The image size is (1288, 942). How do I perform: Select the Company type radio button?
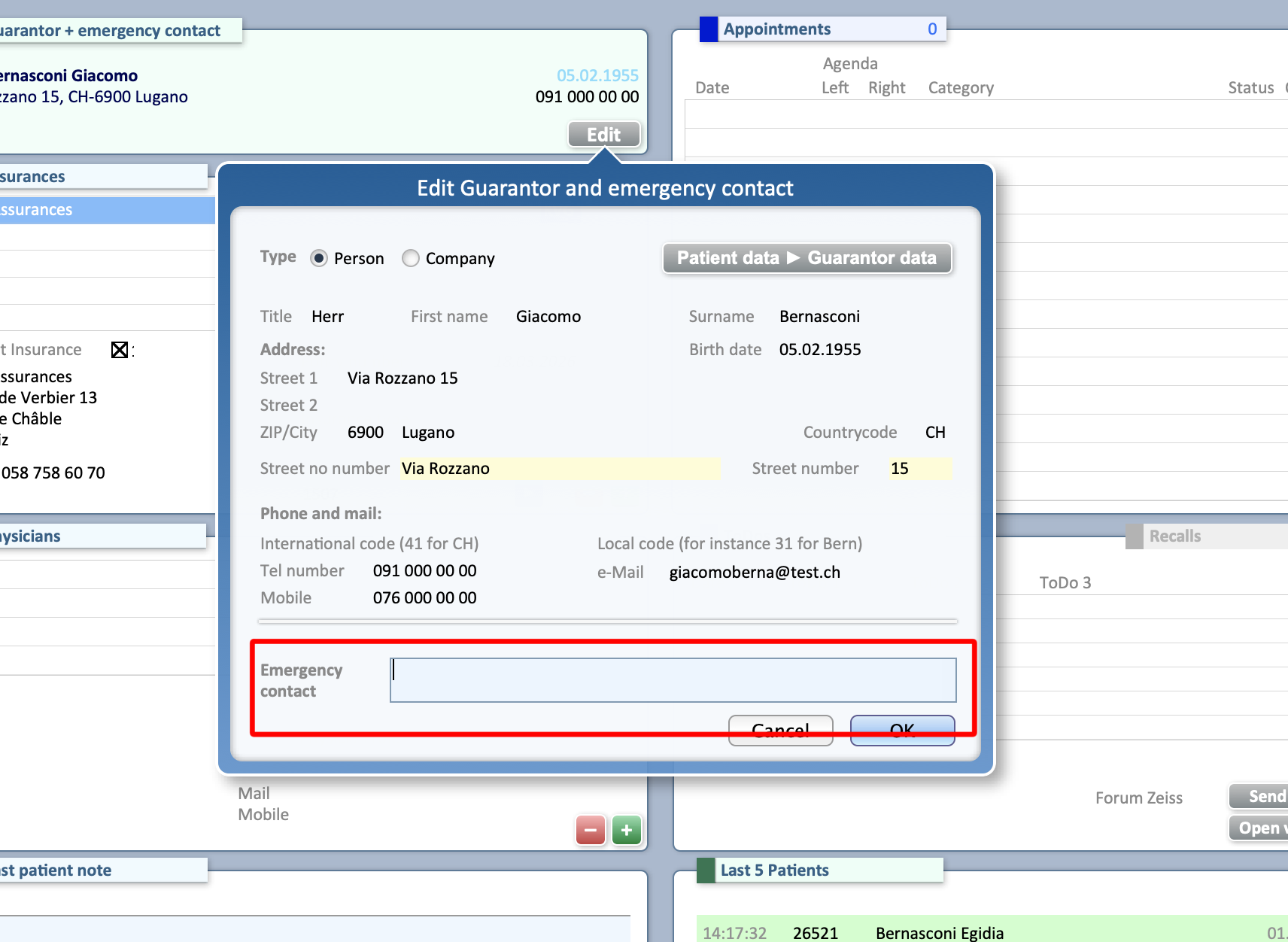click(411, 259)
